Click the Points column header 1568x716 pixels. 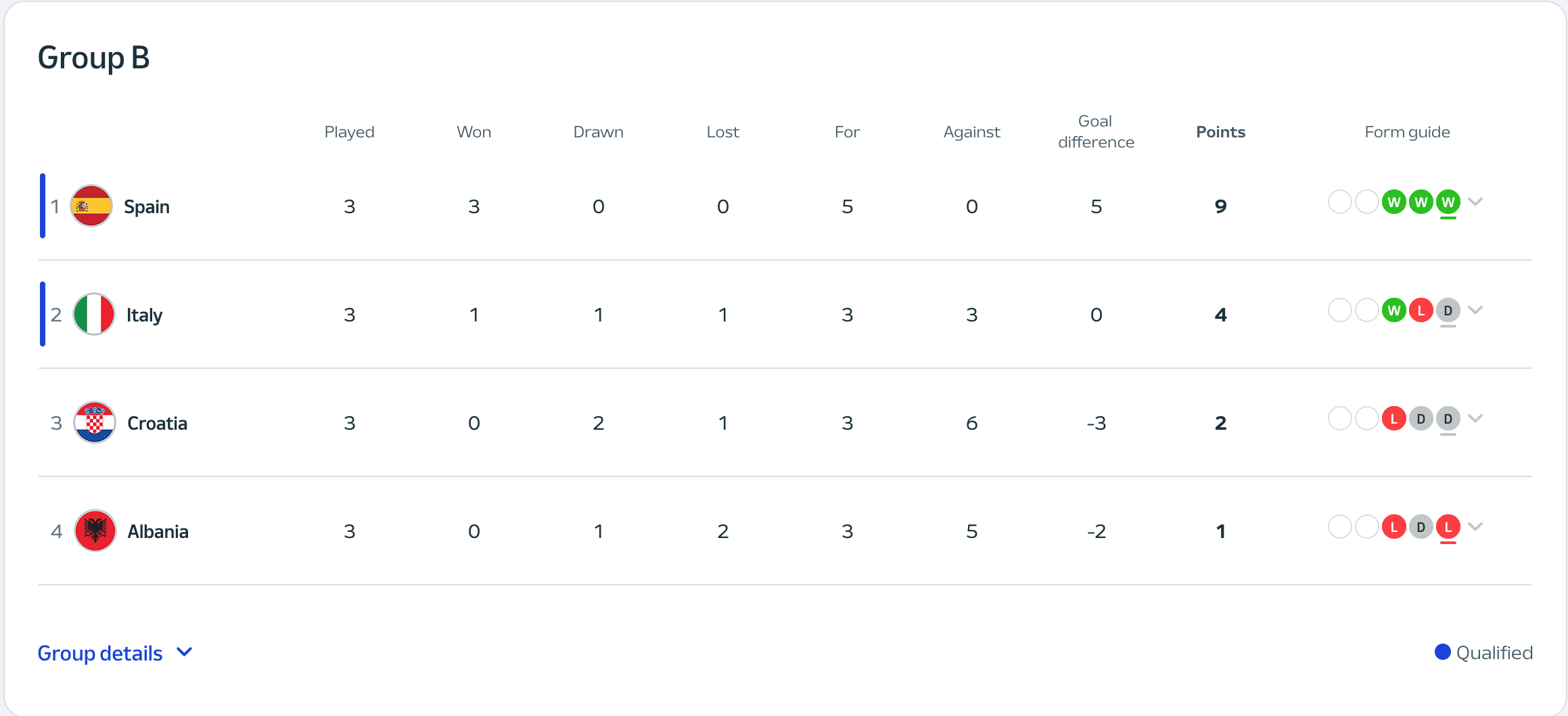point(1220,132)
